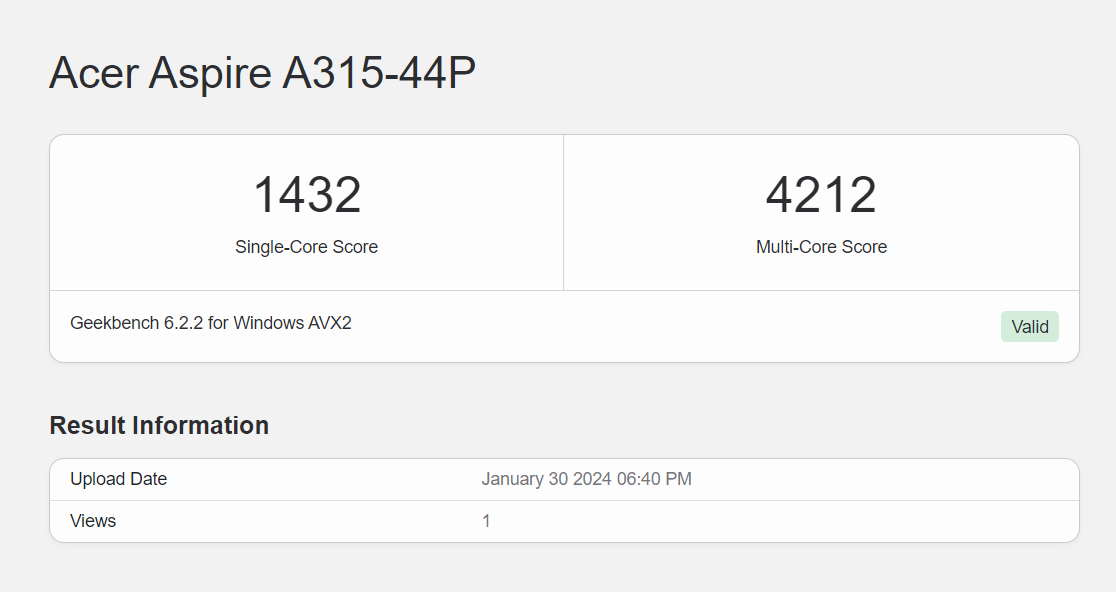Click the Result Information heading
Viewport: 1116px width, 592px height.
pyautogui.click(x=159, y=426)
